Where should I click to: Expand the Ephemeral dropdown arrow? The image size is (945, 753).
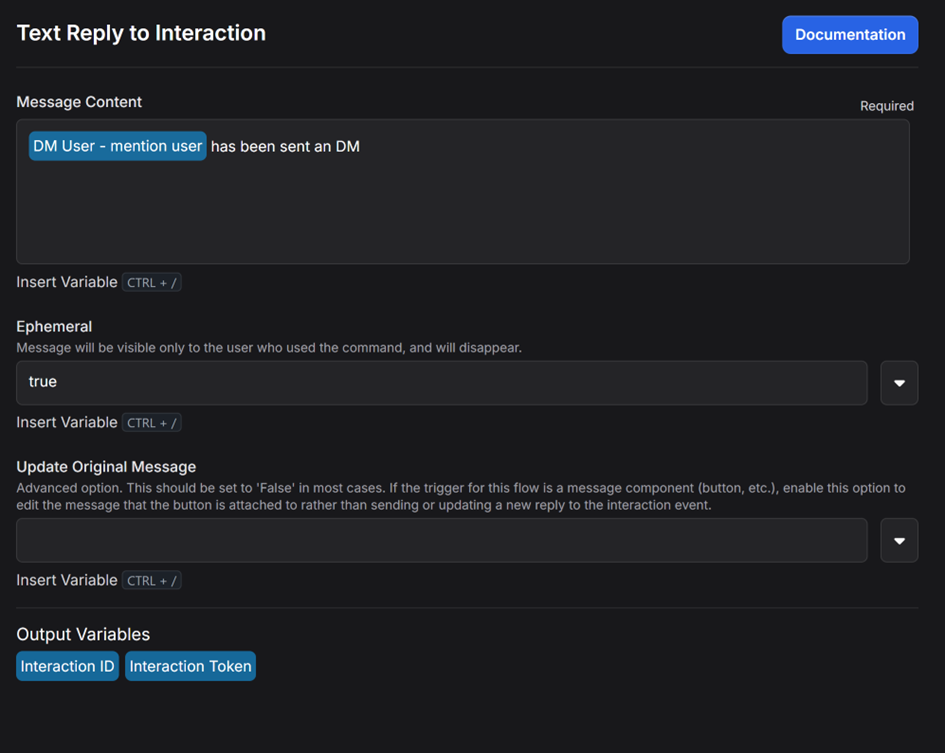point(899,383)
